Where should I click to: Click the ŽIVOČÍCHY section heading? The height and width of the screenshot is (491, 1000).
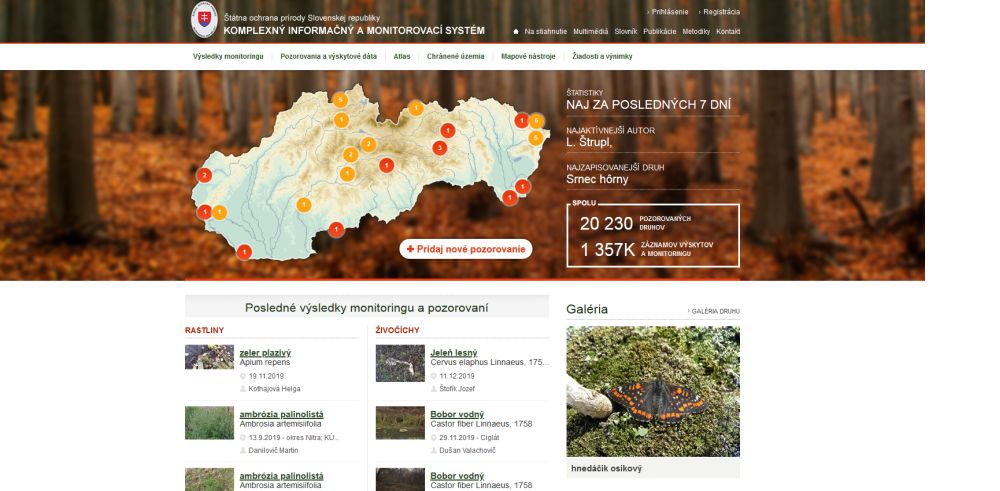[x=397, y=330]
